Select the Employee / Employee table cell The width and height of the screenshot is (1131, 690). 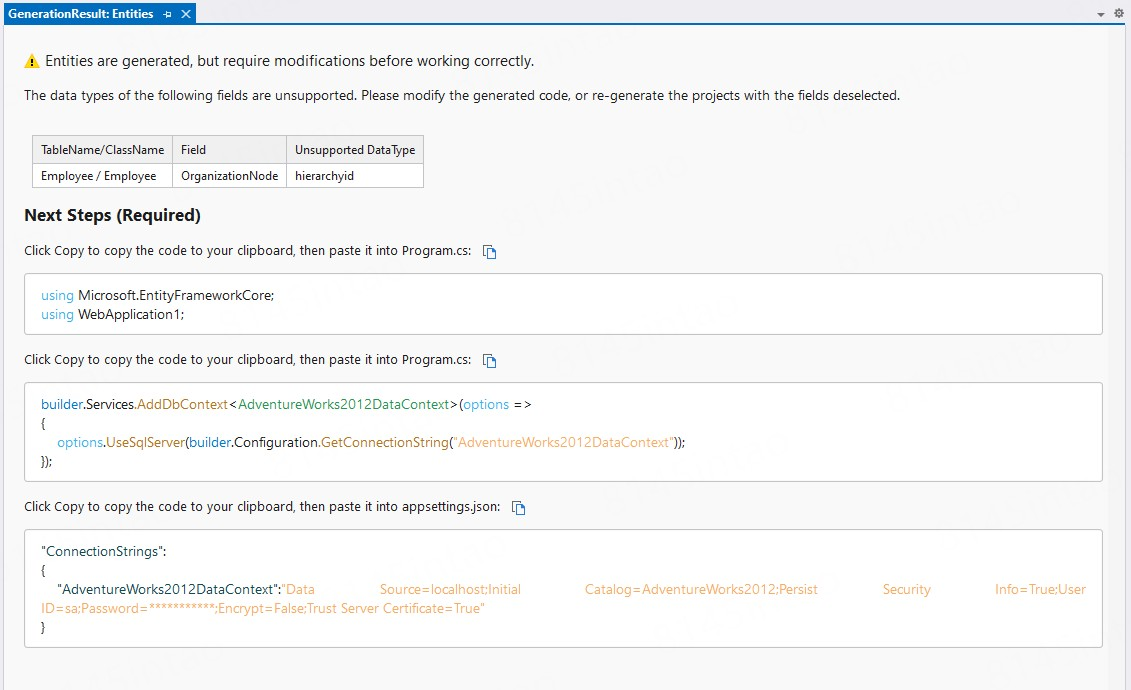(98, 176)
